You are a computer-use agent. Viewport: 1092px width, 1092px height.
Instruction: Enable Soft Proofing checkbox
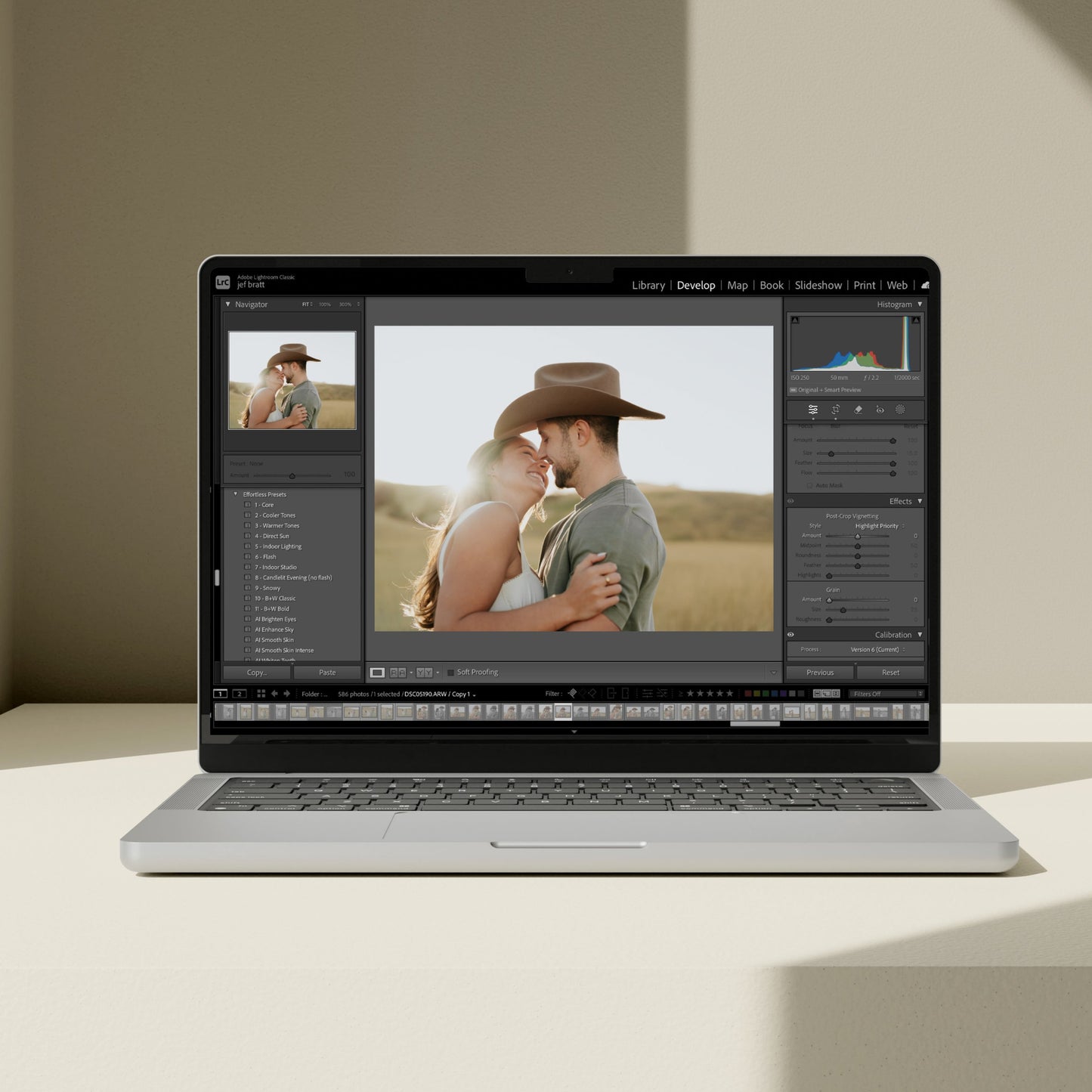pyautogui.click(x=450, y=673)
